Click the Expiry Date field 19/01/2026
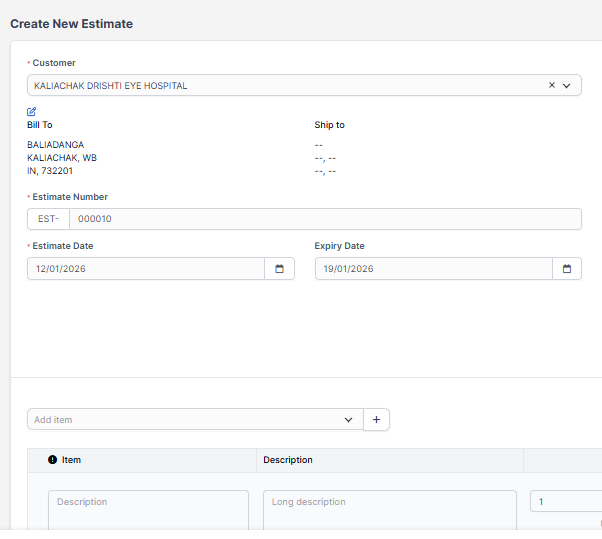602x539 pixels. point(433,269)
